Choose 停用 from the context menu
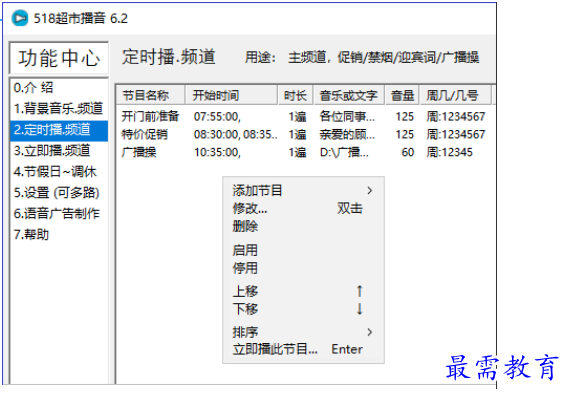 tap(303, 268)
